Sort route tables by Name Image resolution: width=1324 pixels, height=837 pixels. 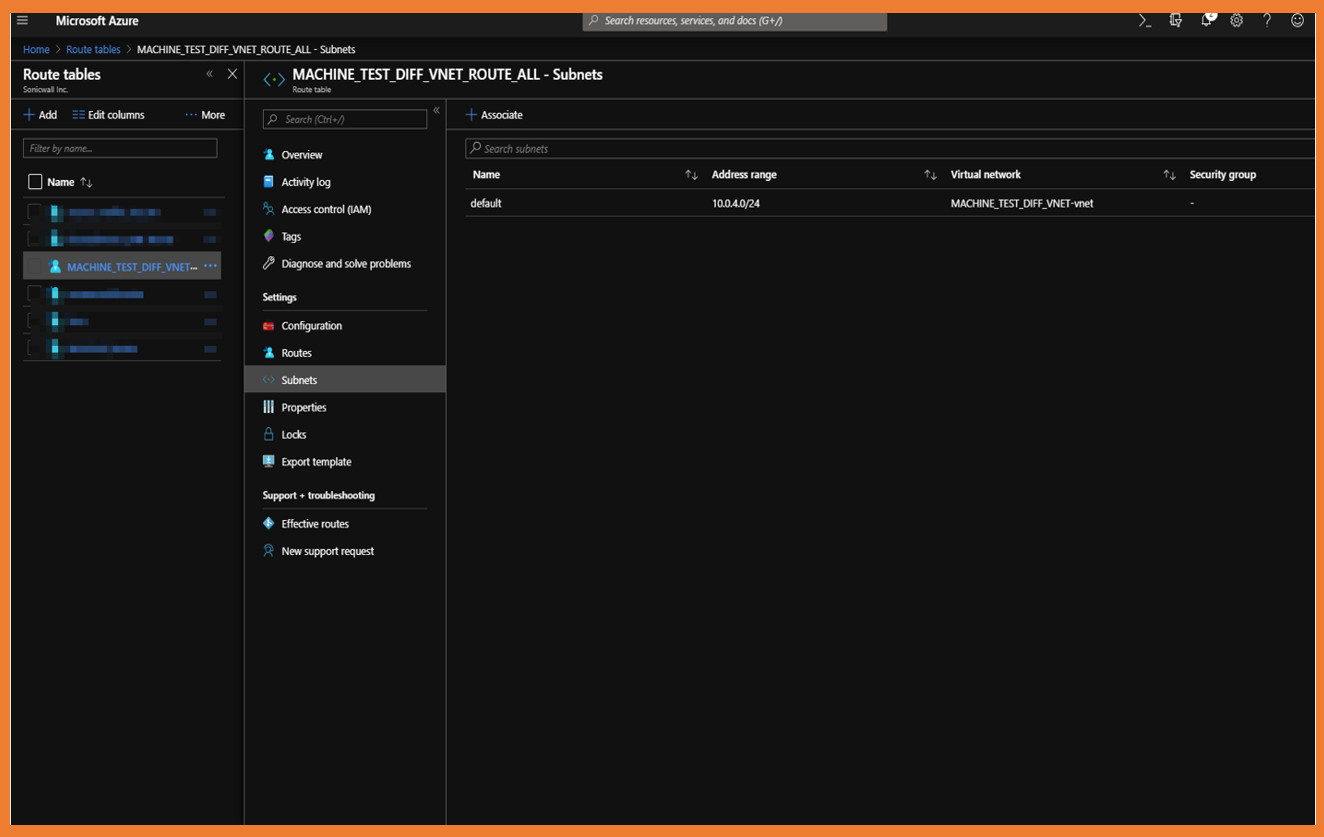coord(86,182)
